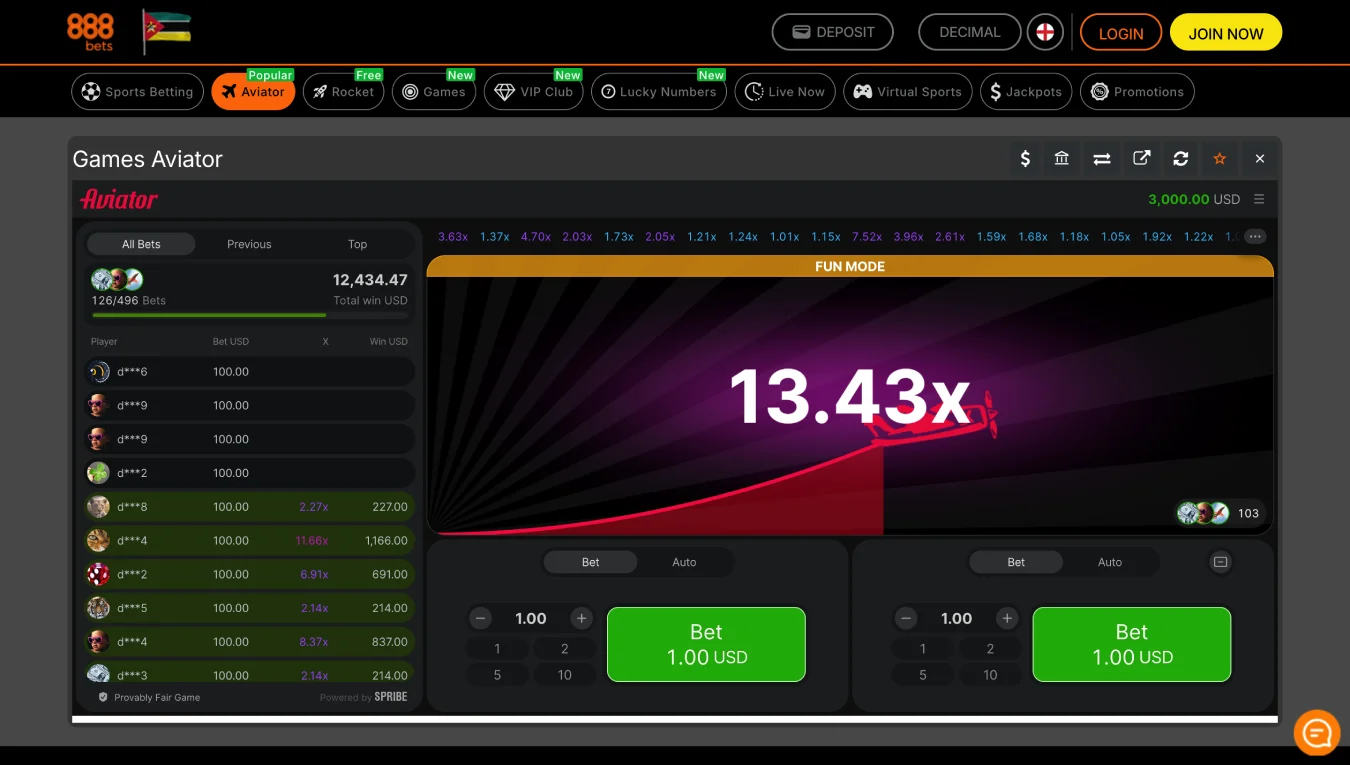Open the Virtual Sports menu item
Image resolution: width=1350 pixels, height=765 pixels.
pos(908,92)
